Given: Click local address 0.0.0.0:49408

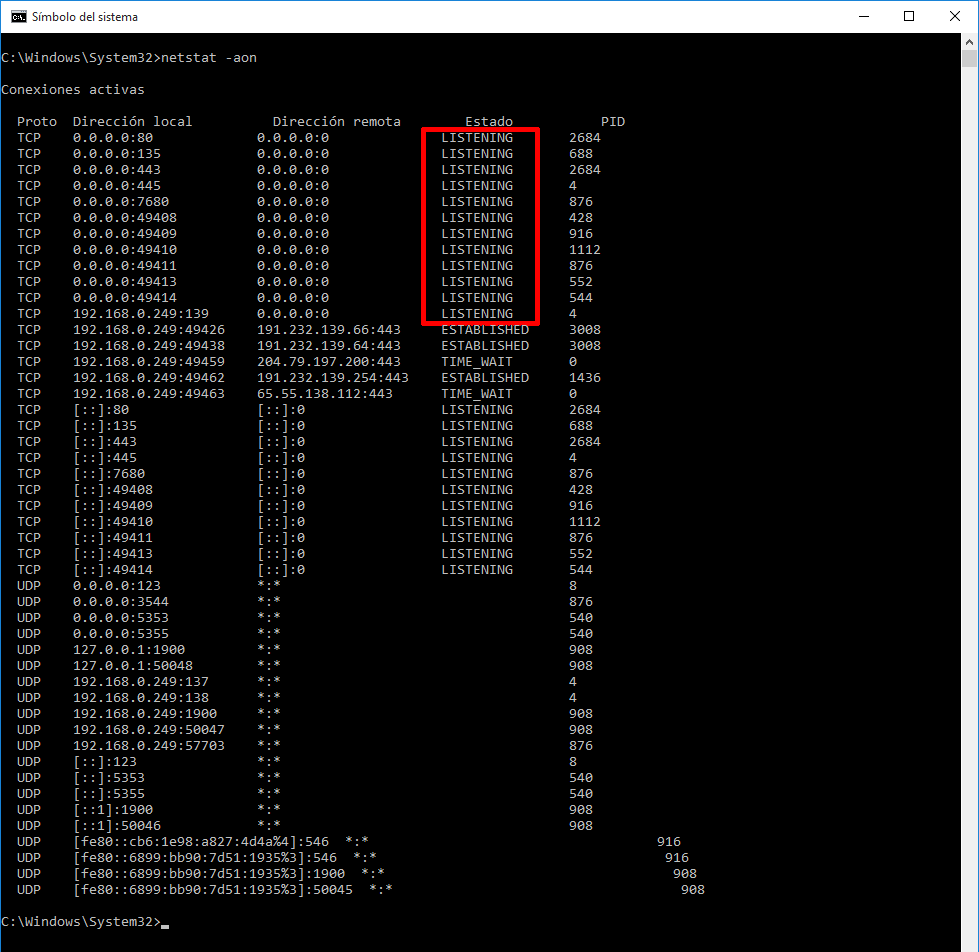Looking at the screenshot, I should point(125,218).
